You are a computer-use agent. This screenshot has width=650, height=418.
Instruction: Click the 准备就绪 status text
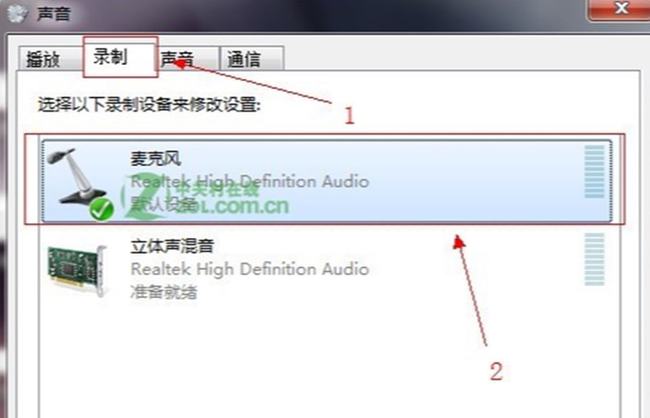coord(164,292)
